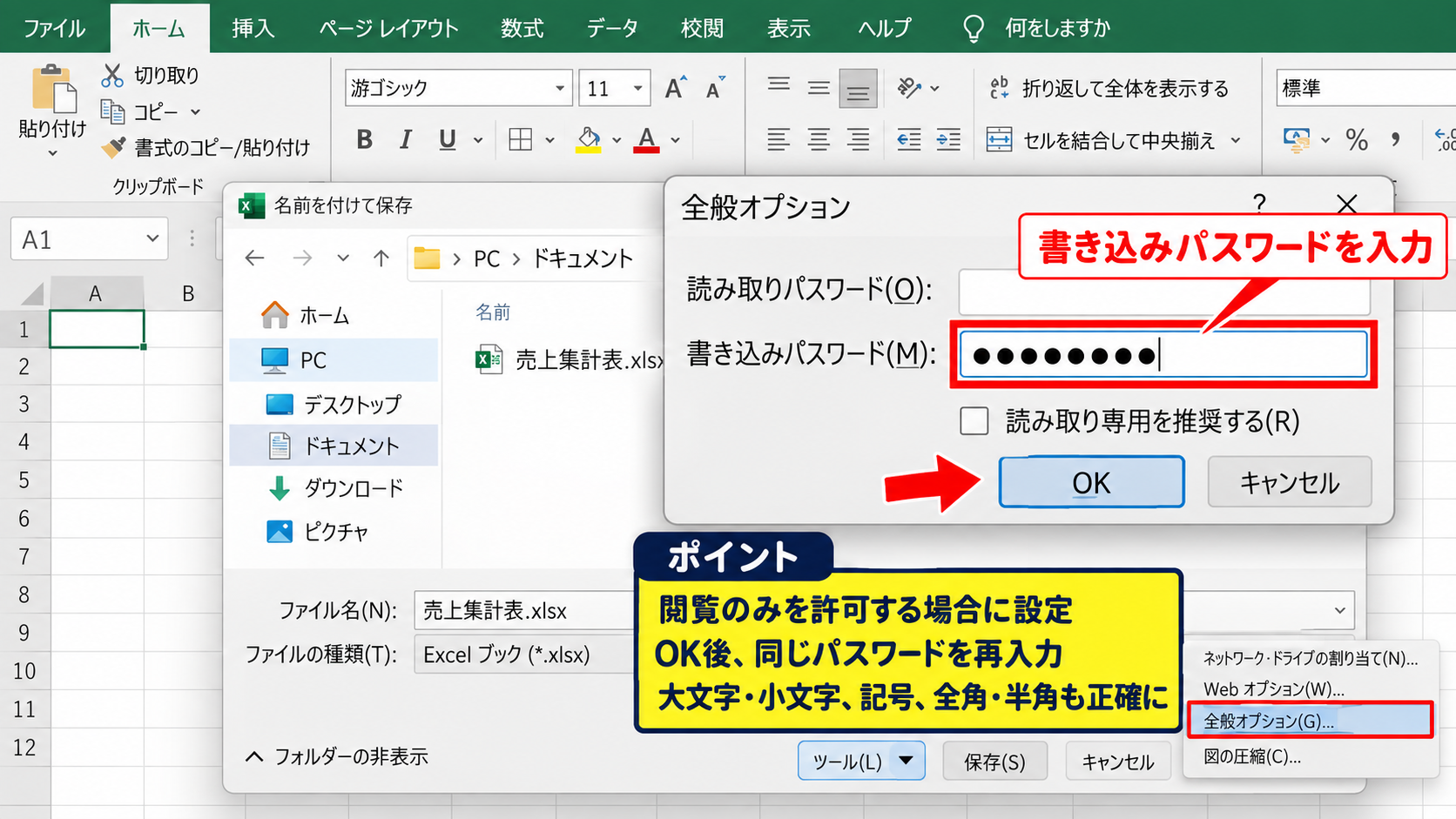Click the accounting number format icon
This screenshot has width=1456, height=819.
coord(1297,139)
